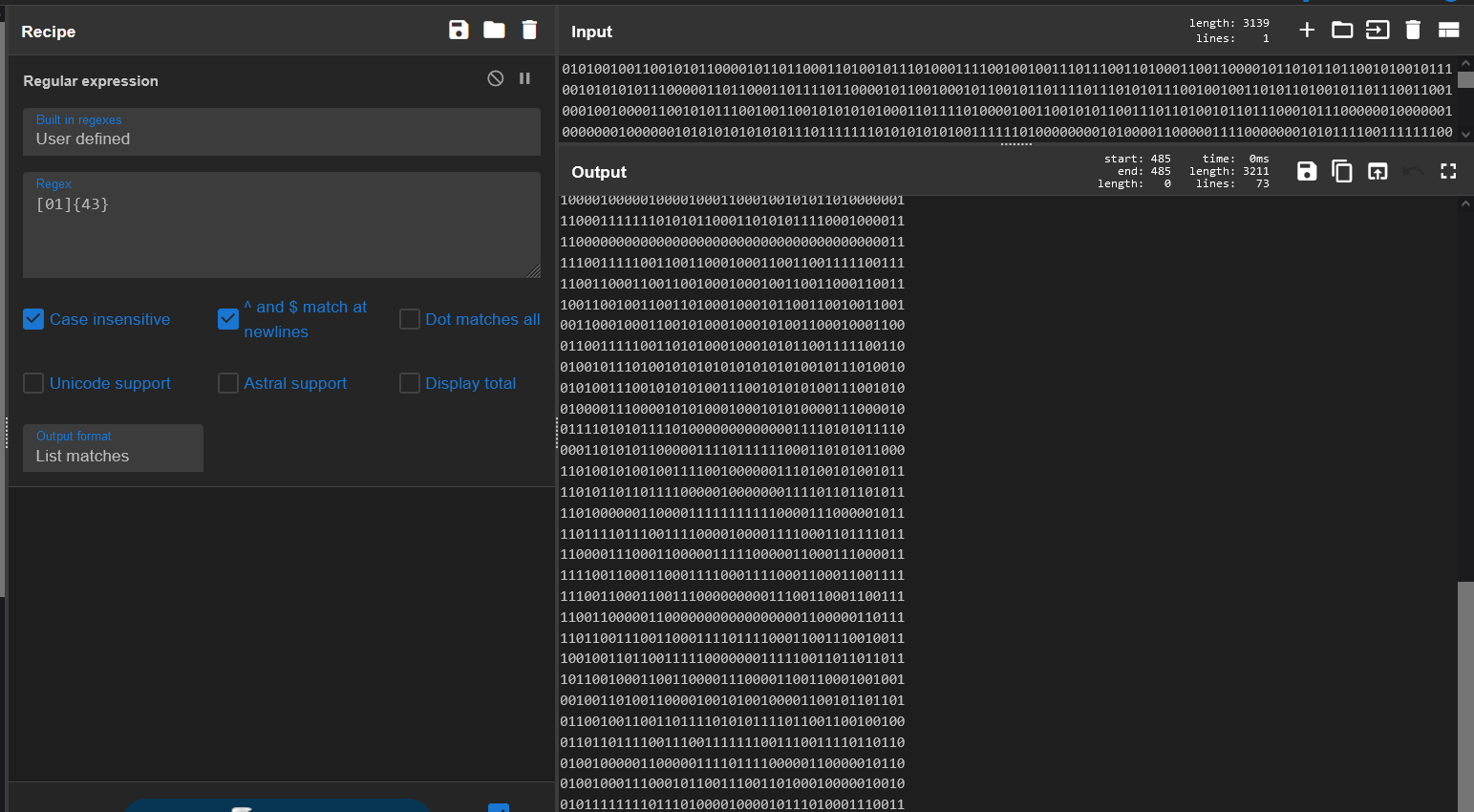Open Output format dropdown

[x=113, y=448]
